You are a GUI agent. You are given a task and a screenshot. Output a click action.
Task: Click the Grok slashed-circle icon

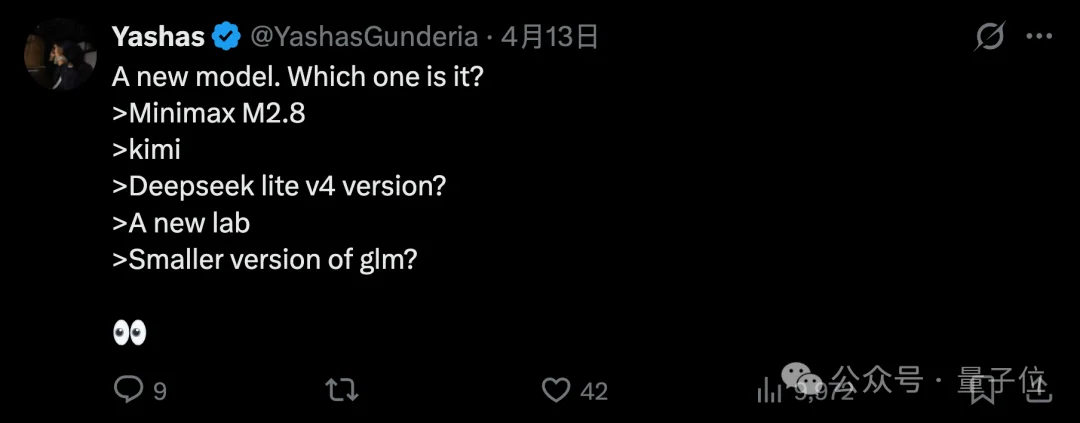[x=989, y=38]
